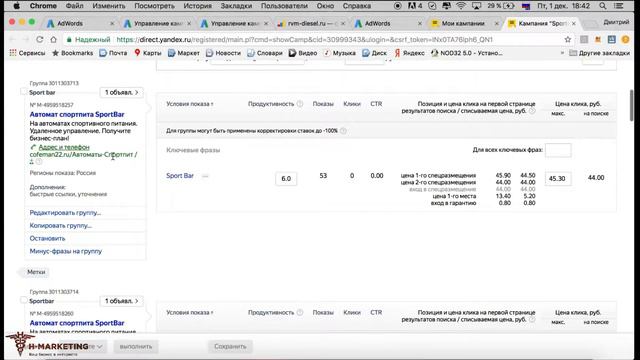
Task: Open Wi-Fi status icon in menu bar
Action: click(461, 6)
